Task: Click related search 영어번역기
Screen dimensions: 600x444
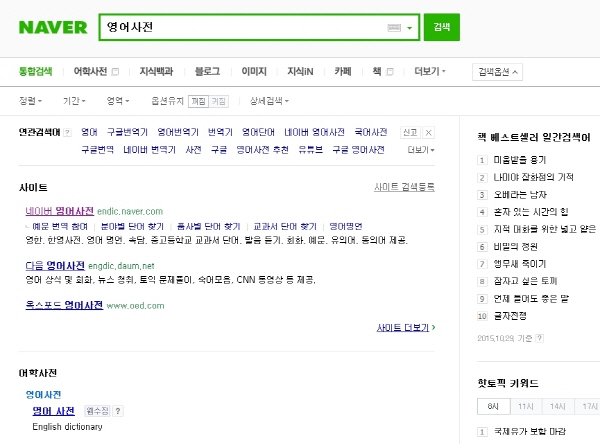Action: coord(178,132)
